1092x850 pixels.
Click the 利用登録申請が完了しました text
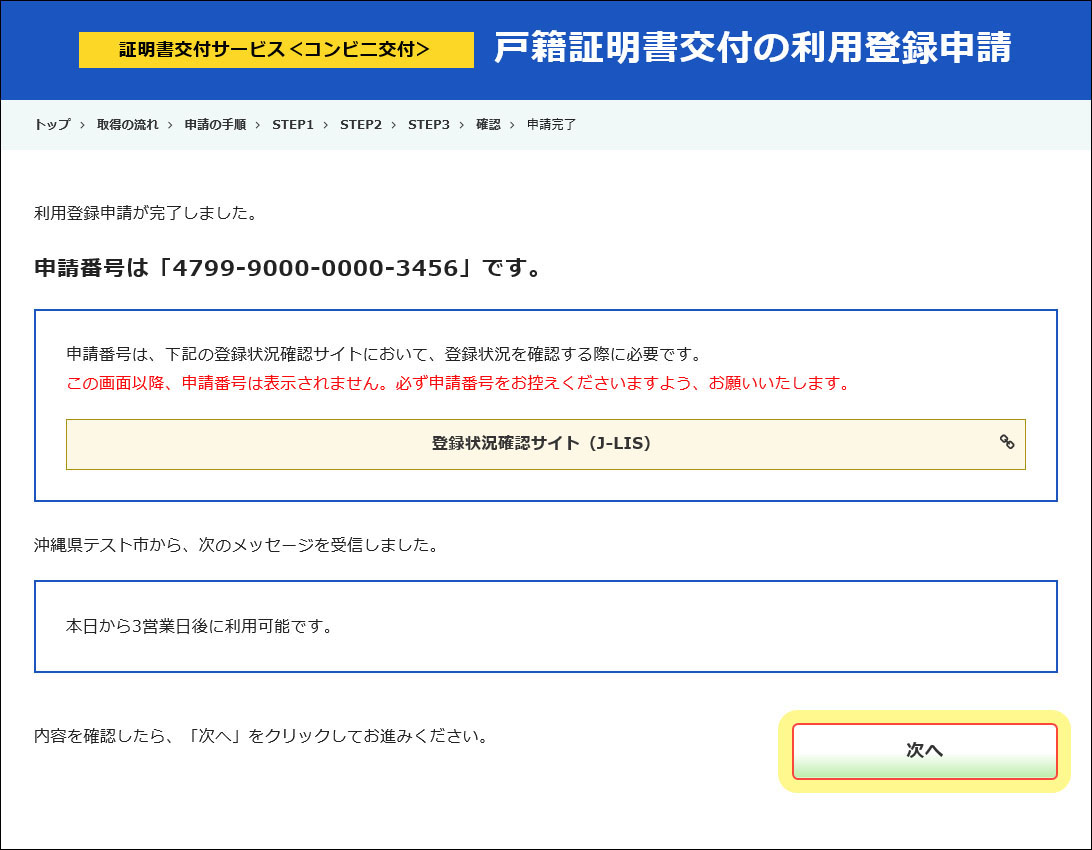click(x=146, y=213)
